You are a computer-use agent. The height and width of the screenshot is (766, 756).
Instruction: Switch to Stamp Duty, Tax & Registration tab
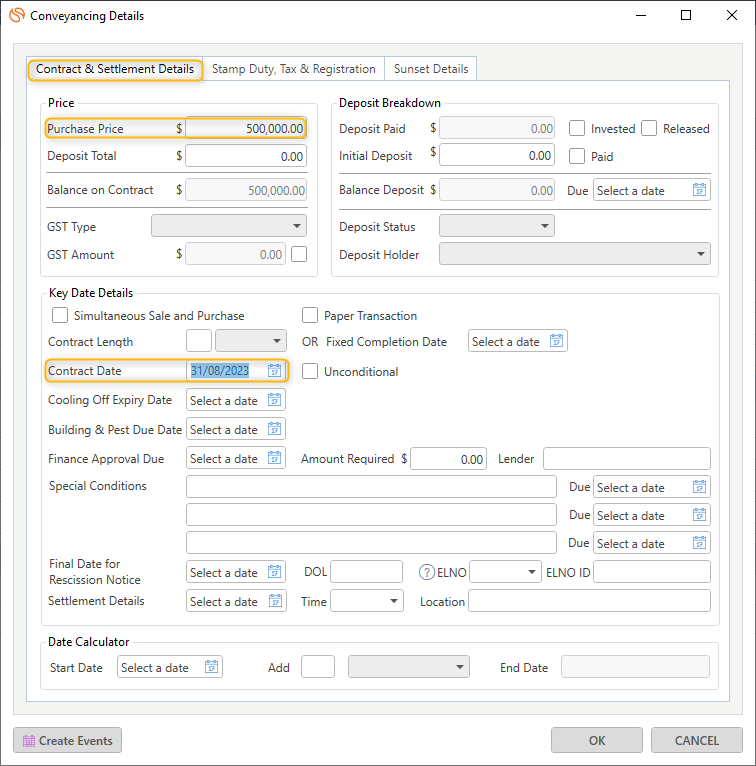coord(294,69)
